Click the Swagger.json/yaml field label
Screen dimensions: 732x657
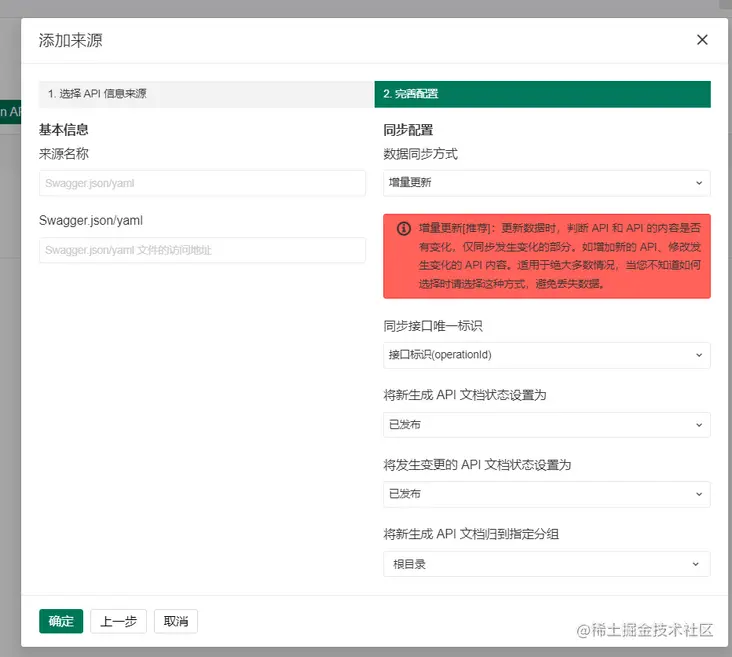tap(91, 220)
